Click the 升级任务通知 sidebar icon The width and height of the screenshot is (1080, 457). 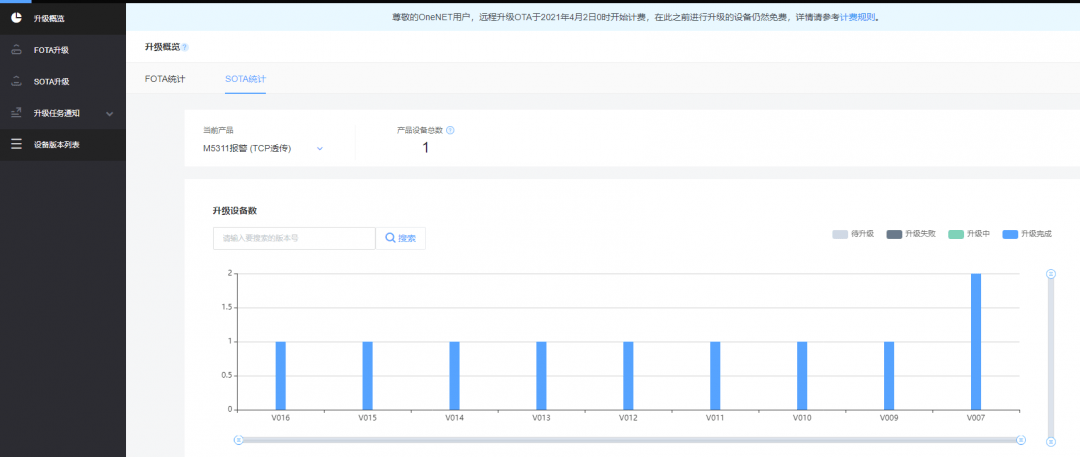point(17,113)
